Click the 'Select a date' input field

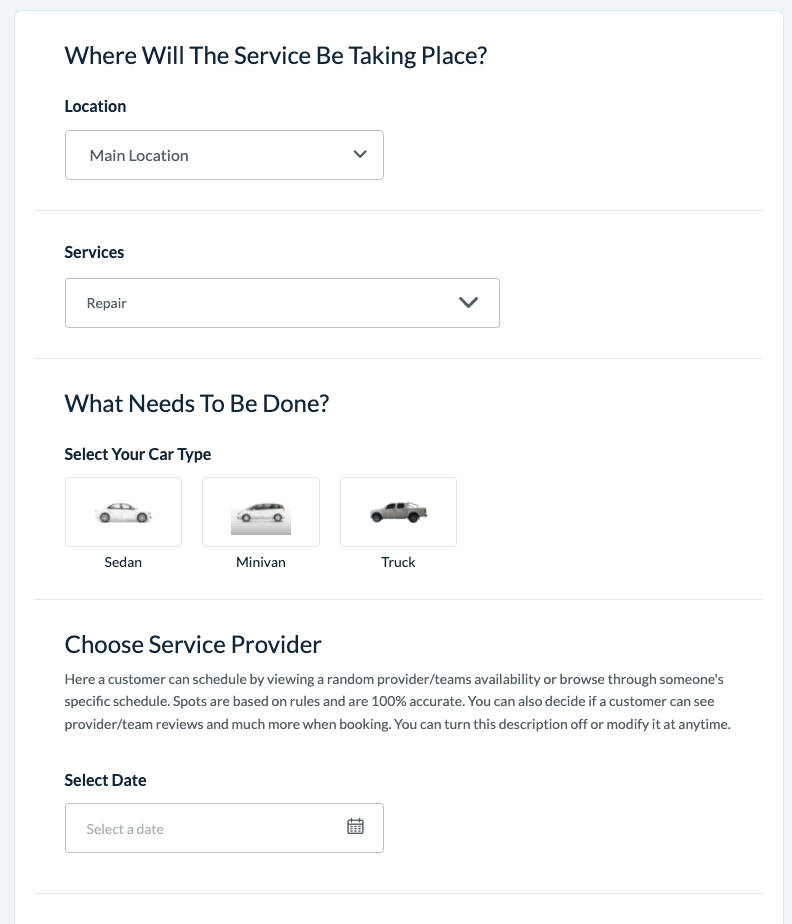pos(200,828)
